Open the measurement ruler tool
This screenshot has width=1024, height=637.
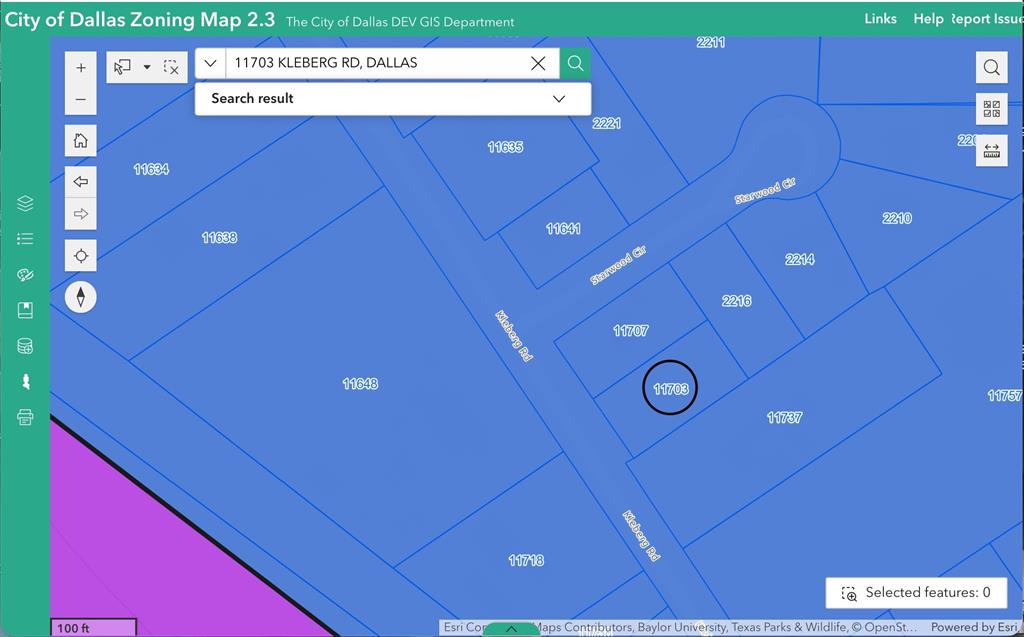[991, 150]
